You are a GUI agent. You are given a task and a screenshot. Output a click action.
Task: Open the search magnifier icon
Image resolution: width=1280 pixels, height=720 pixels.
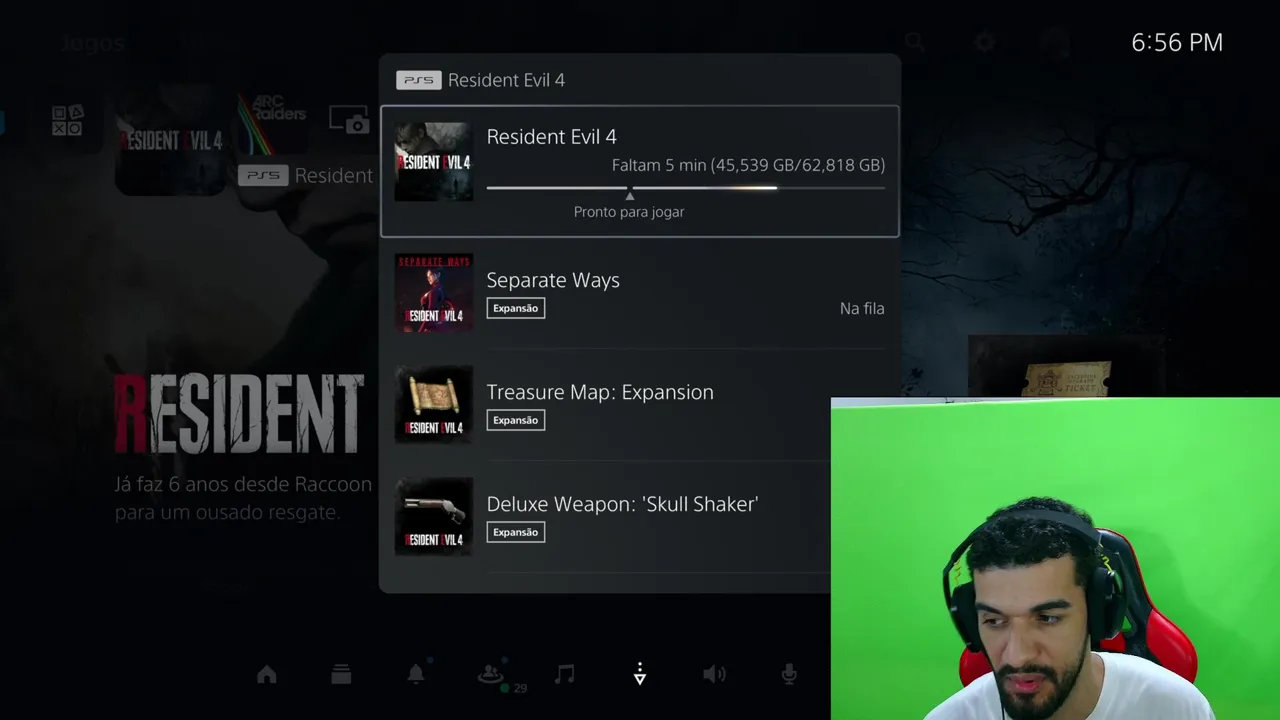coord(915,42)
